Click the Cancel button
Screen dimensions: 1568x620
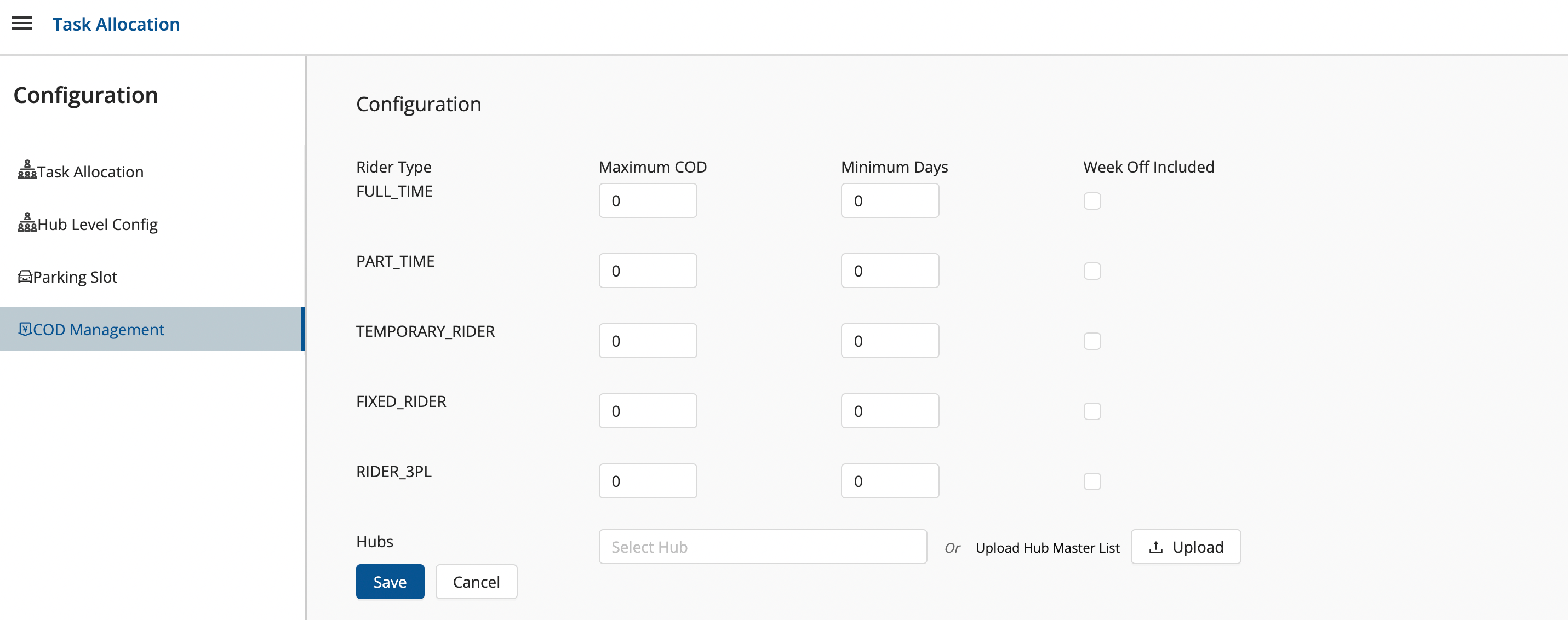click(476, 582)
